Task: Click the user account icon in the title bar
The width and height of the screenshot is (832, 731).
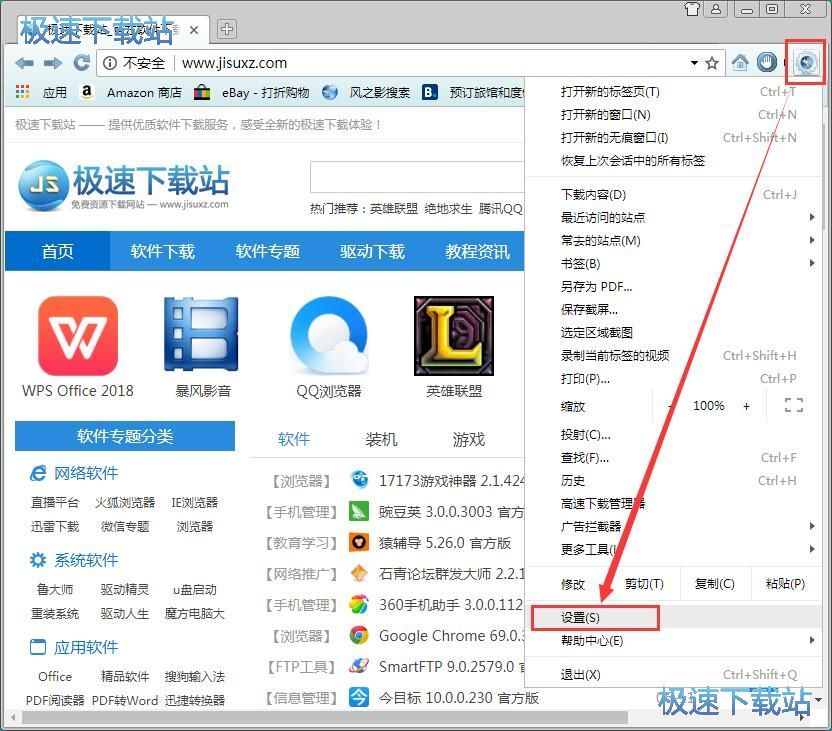Action: [716, 9]
